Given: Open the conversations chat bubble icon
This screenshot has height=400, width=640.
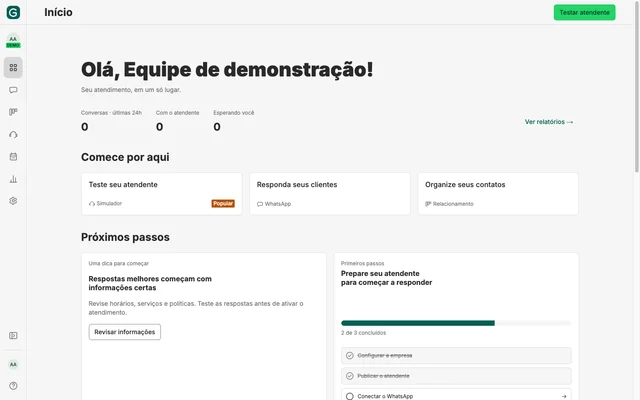Looking at the screenshot, I should (x=13, y=90).
